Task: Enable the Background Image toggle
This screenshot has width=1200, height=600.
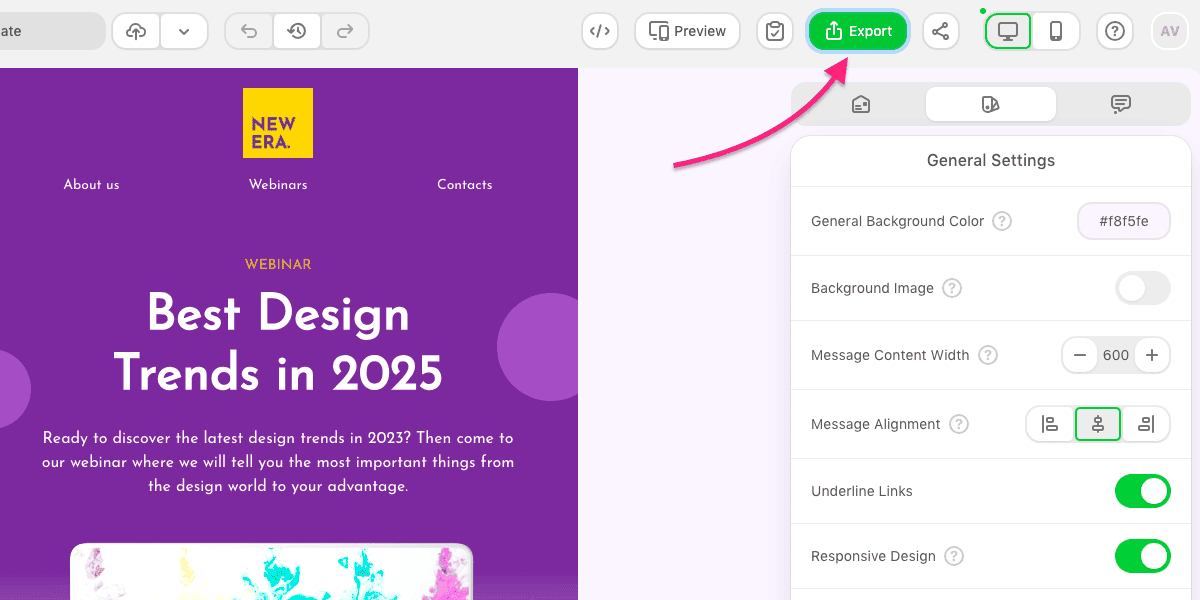Action: pyautogui.click(x=1142, y=288)
